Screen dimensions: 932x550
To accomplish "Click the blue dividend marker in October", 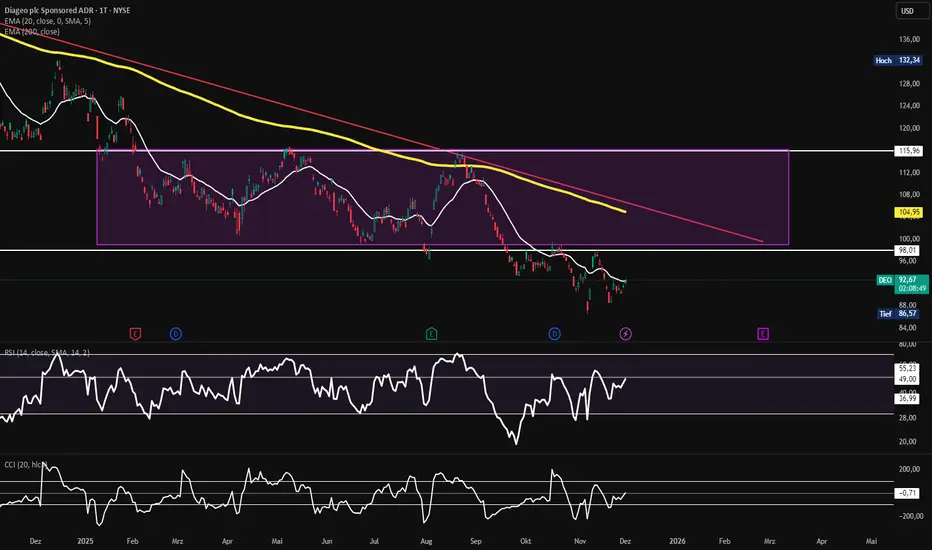I will tap(554, 332).
